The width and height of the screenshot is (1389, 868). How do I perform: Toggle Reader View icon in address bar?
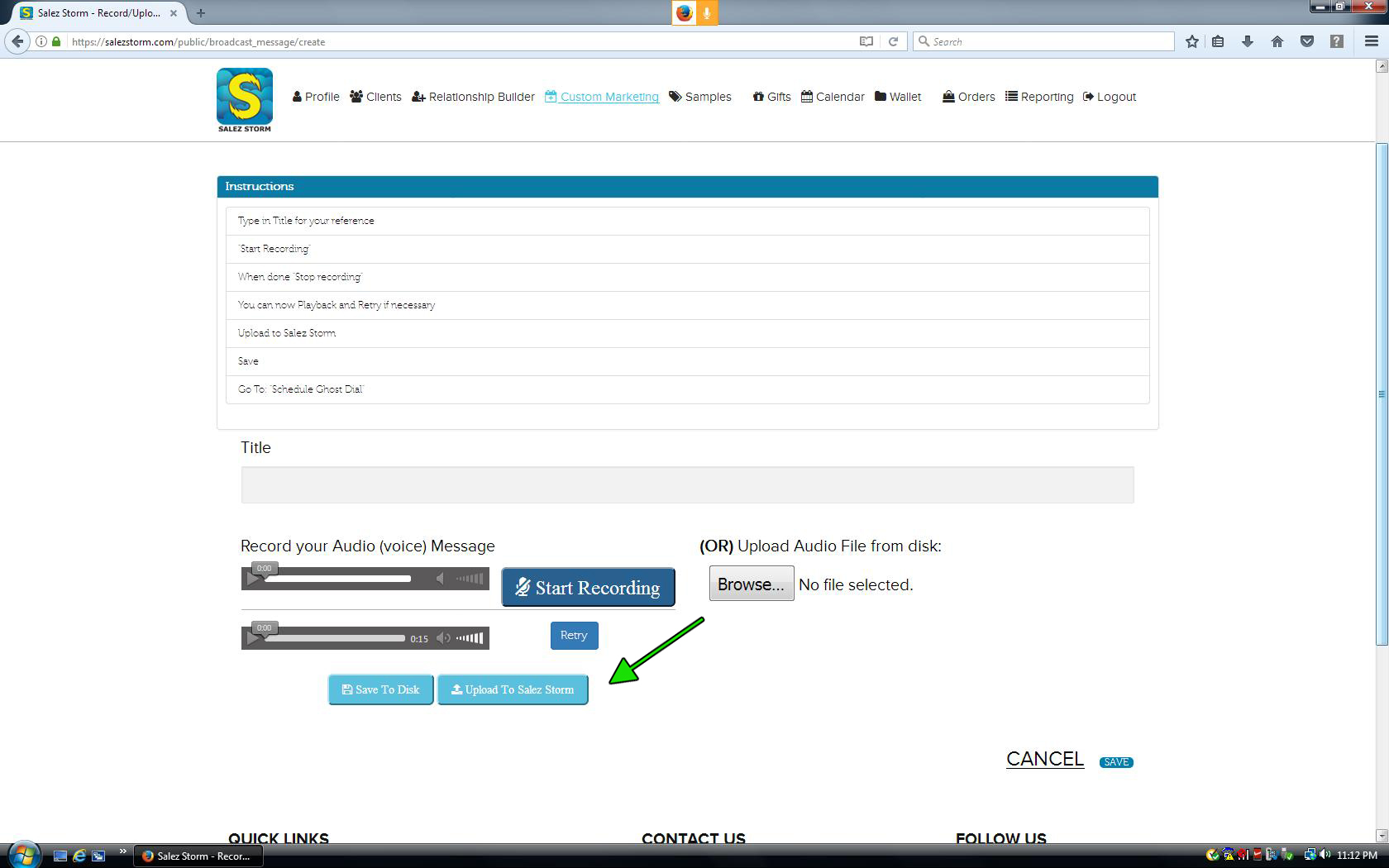tap(866, 41)
